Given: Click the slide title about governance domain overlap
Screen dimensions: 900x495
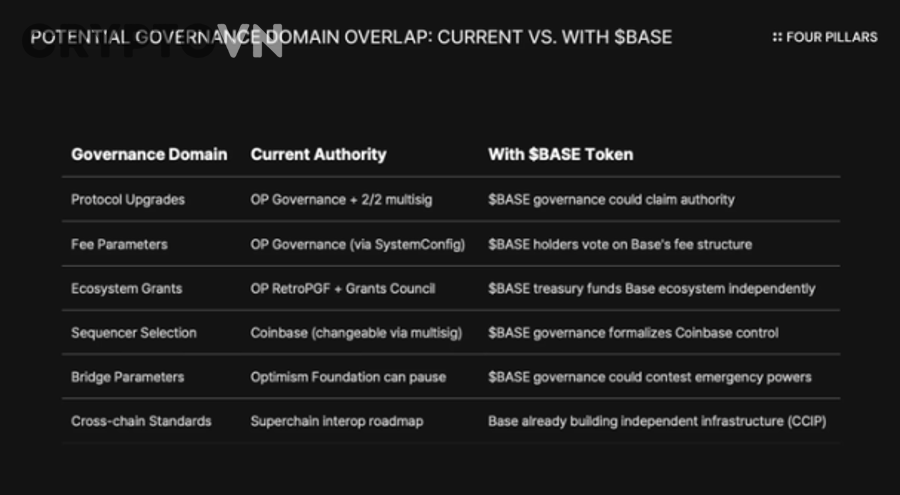Looking at the screenshot, I should [x=351, y=37].
